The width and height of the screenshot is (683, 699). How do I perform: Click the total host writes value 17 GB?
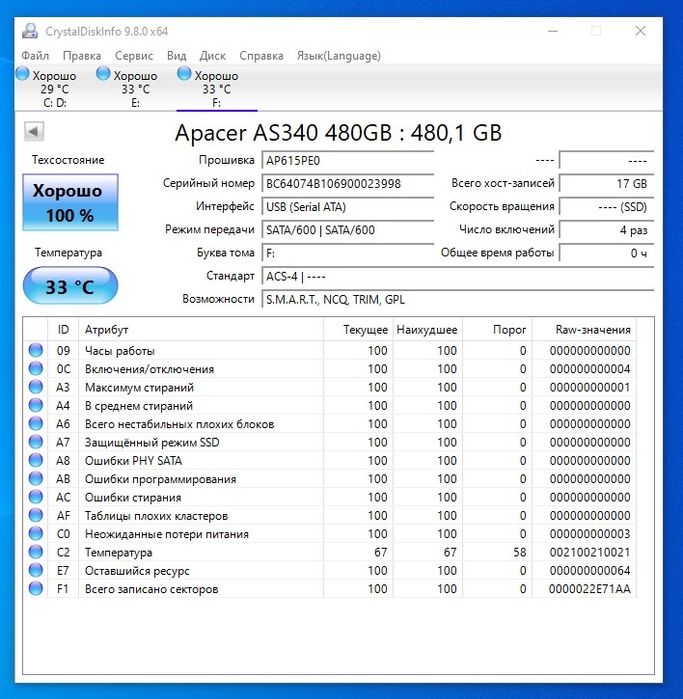point(607,184)
